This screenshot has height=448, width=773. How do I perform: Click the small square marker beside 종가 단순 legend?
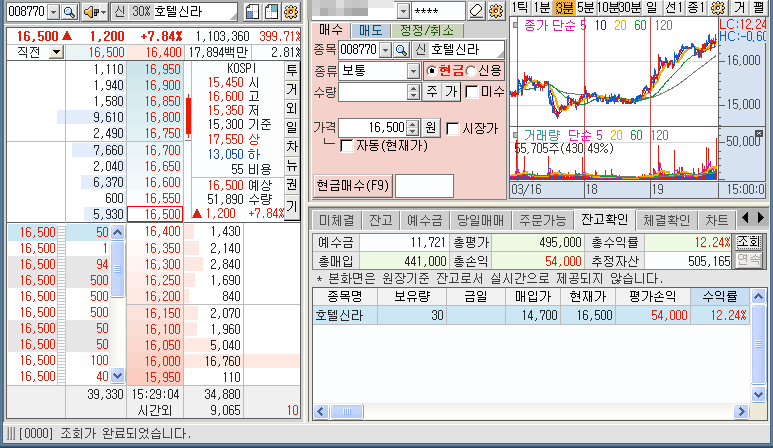515,25
